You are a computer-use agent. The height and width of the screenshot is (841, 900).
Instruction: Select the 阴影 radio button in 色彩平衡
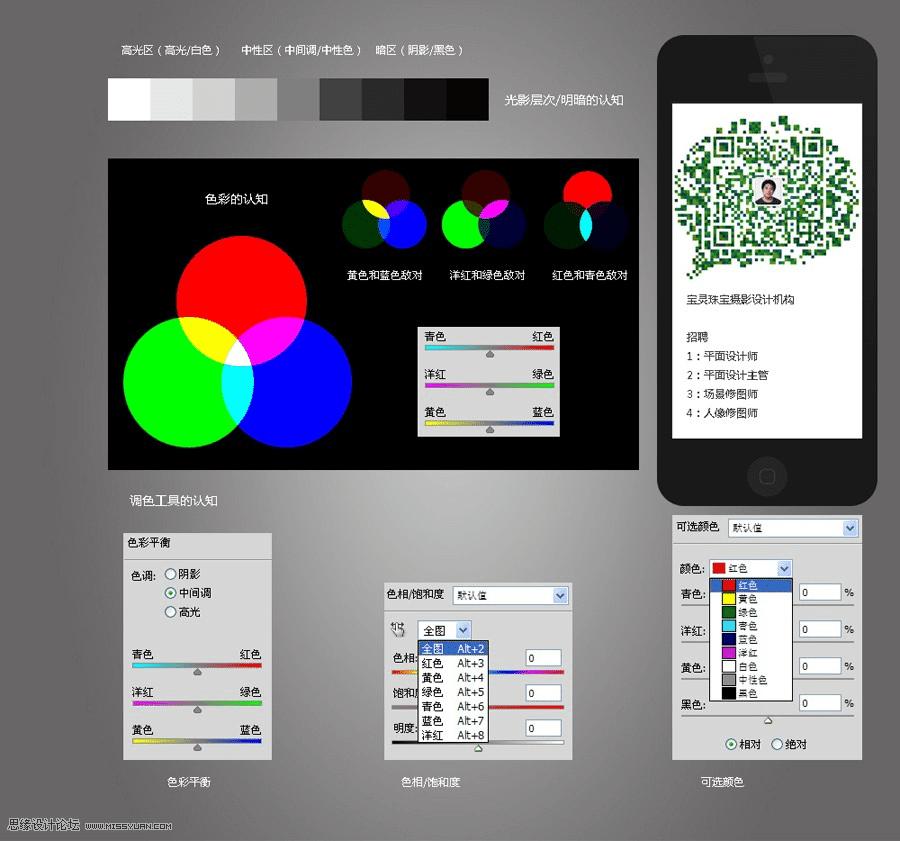click(x=170, y=574)
